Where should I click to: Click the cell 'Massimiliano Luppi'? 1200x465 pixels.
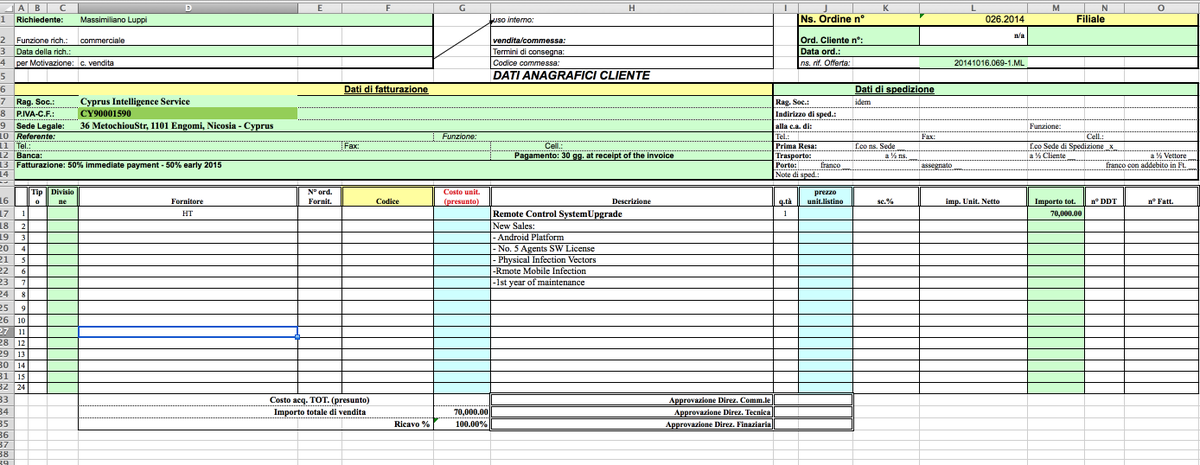tap(188, 19)
